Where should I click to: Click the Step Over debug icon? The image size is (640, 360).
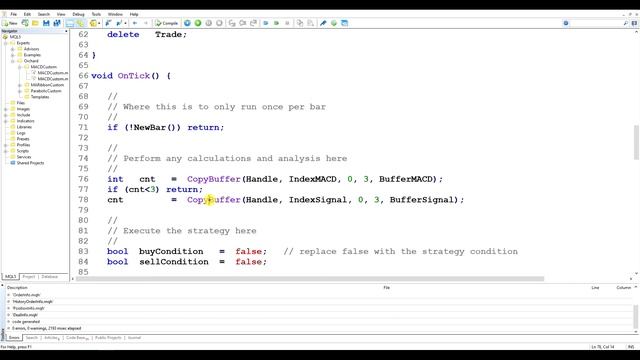(242, 23)
